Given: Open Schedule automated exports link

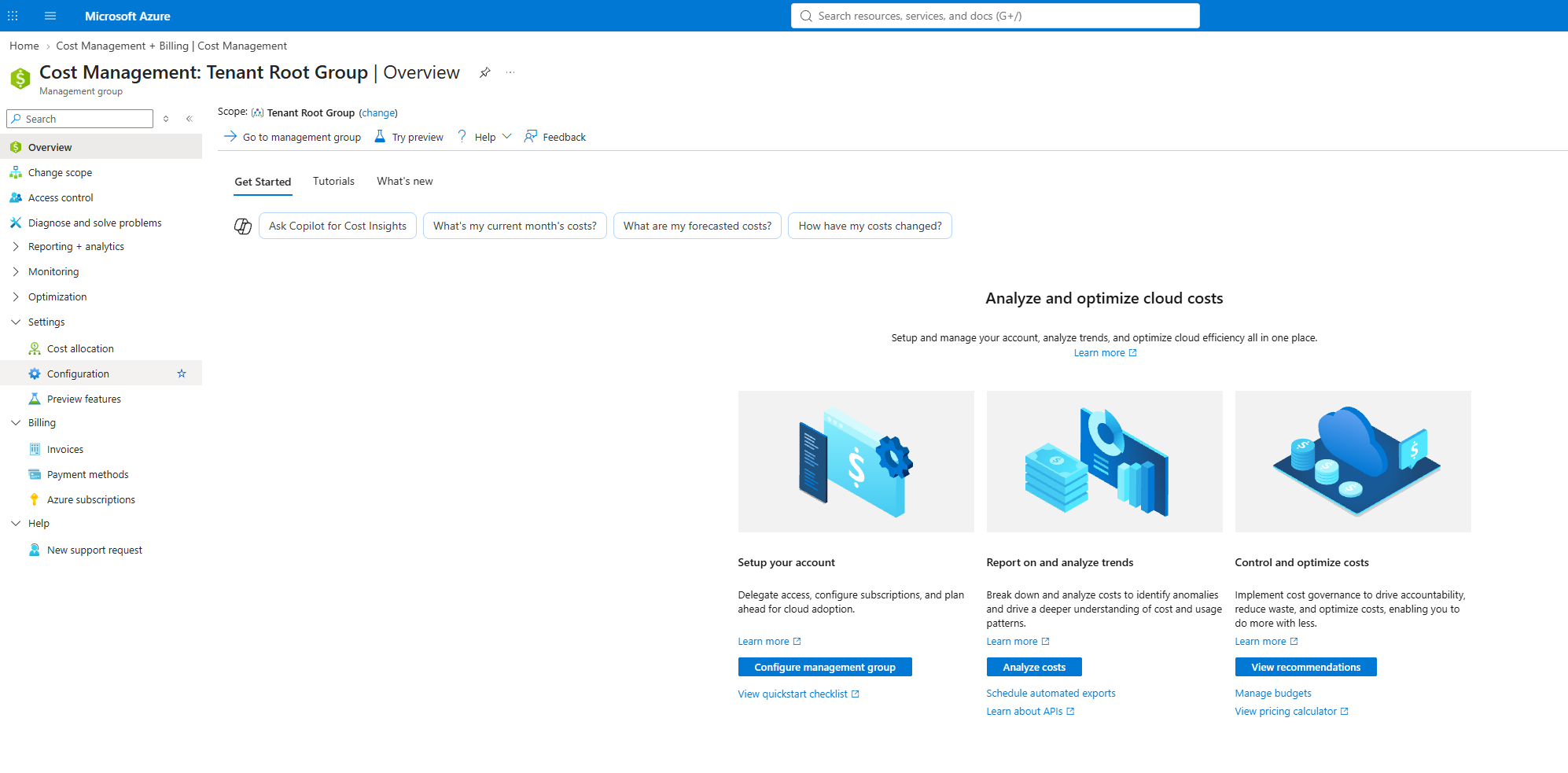Looking at the screenshot, I should click(x=1051, y=694).
